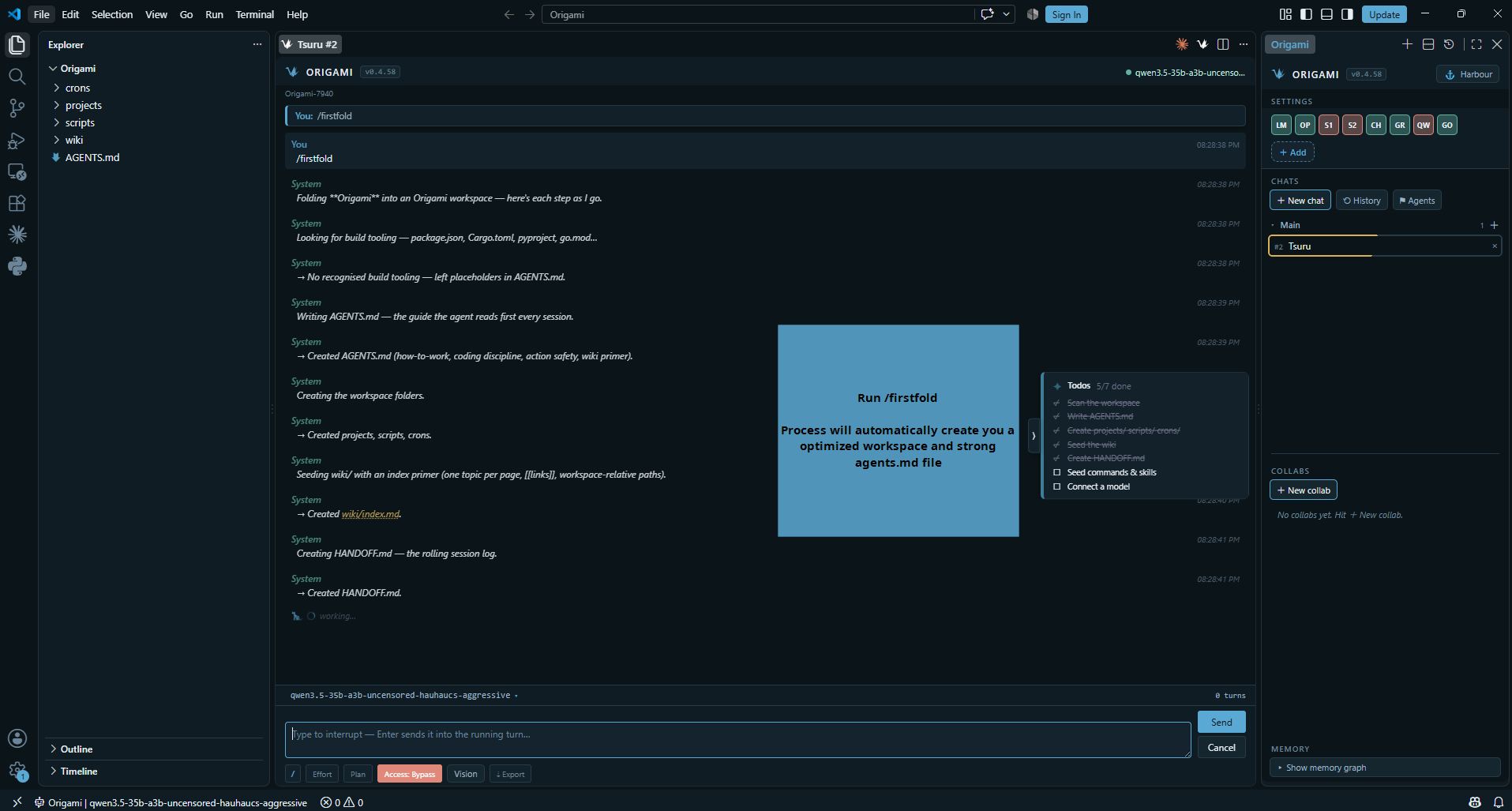Click the remote window indicator in status bar
1512x811 pixels.
(17, 802)
